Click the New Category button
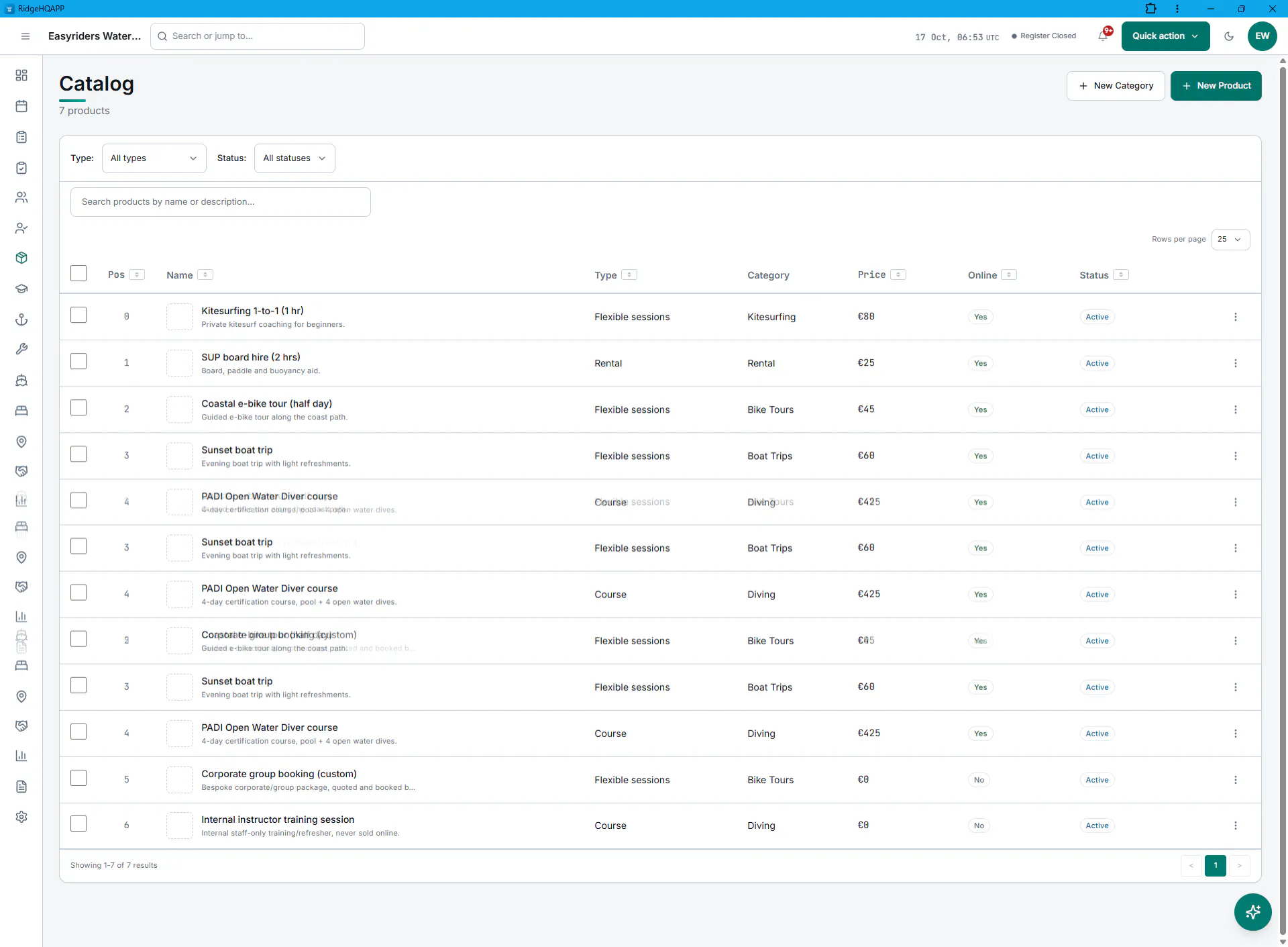Screen dimensions: 1288x947 point(1115,86)
